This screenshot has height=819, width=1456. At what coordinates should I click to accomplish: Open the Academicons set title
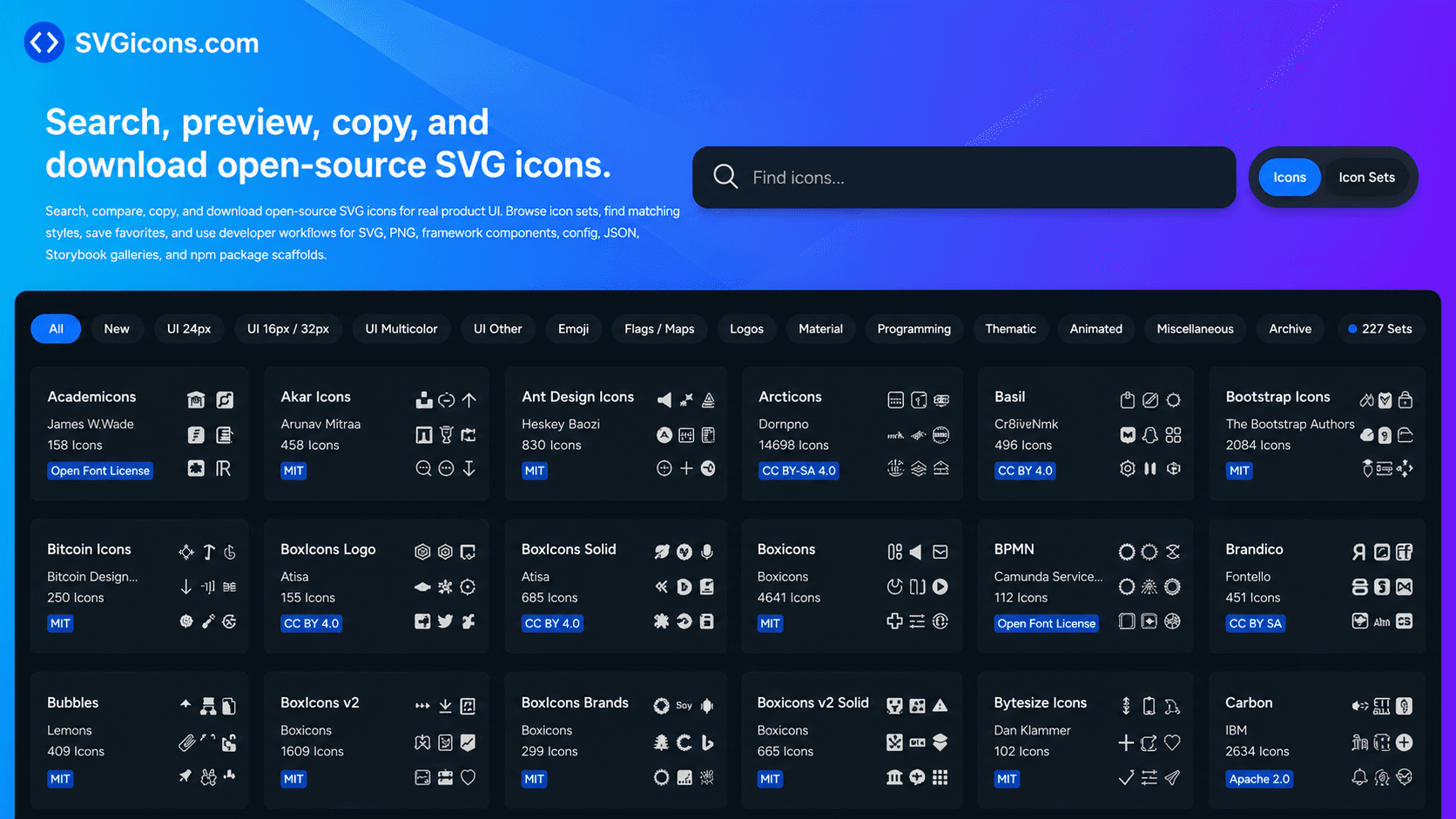[91, 397]
